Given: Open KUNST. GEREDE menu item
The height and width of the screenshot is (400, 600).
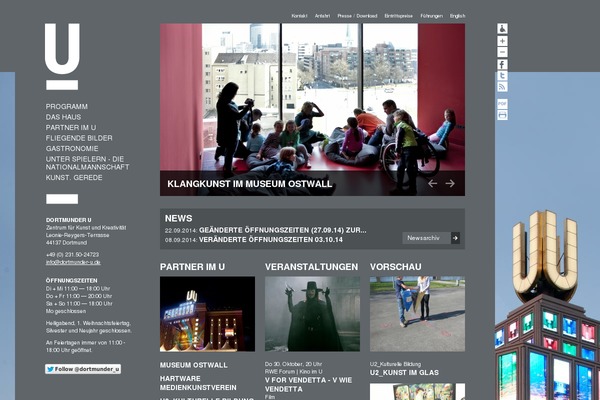Looking at the screenshot, I should click(74, 178).
